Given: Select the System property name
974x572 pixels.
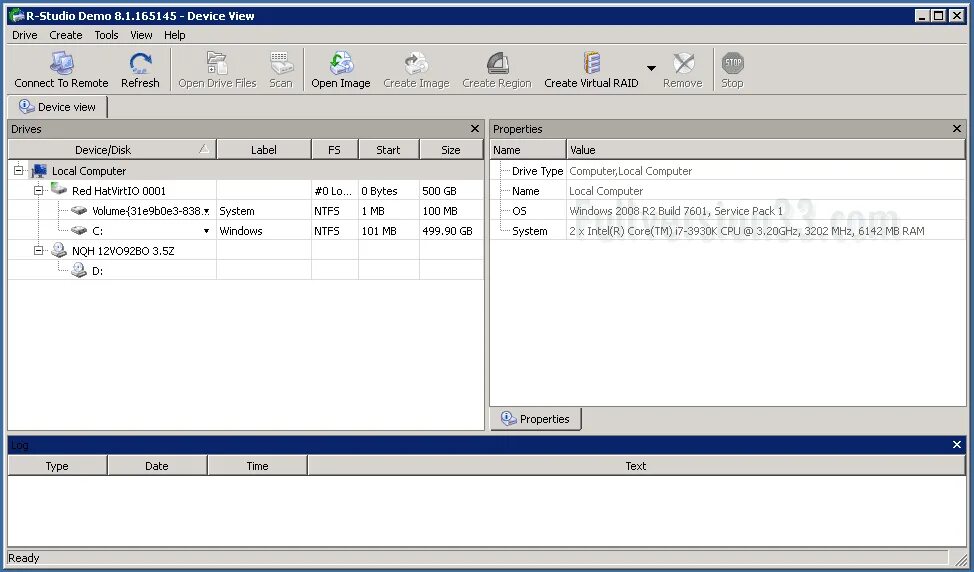Looking at the screenshot, I should (x=530, y=231).
